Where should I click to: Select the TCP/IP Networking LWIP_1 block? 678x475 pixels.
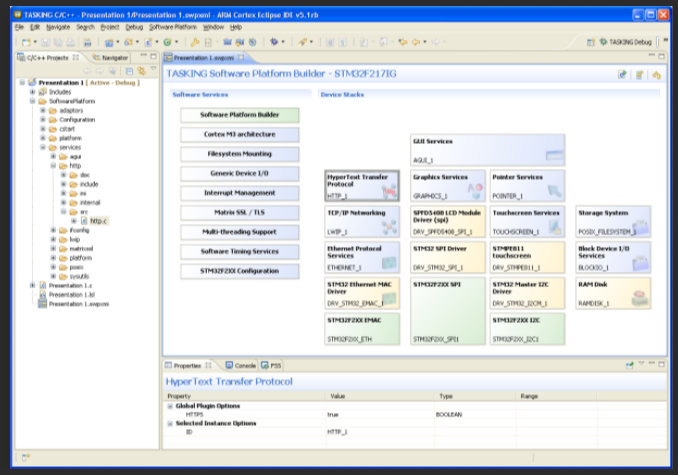362,222
